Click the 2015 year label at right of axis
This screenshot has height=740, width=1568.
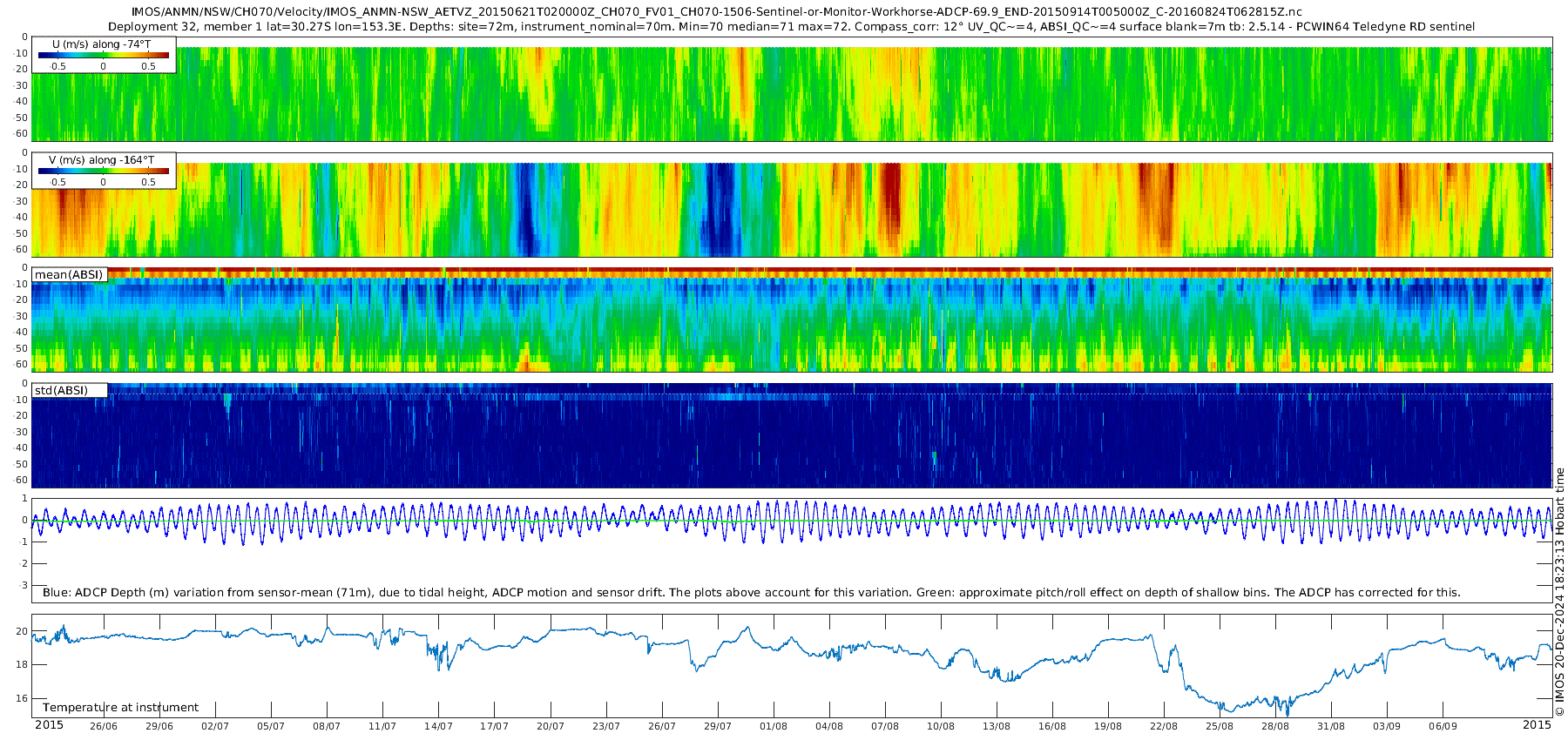[1537, 725]
